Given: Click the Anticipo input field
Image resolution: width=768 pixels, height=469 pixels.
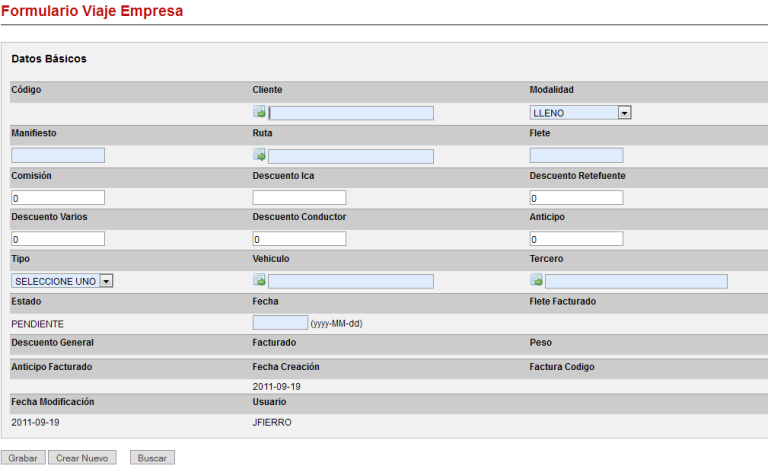Looking at the screenshot, I should pos(576,239).
